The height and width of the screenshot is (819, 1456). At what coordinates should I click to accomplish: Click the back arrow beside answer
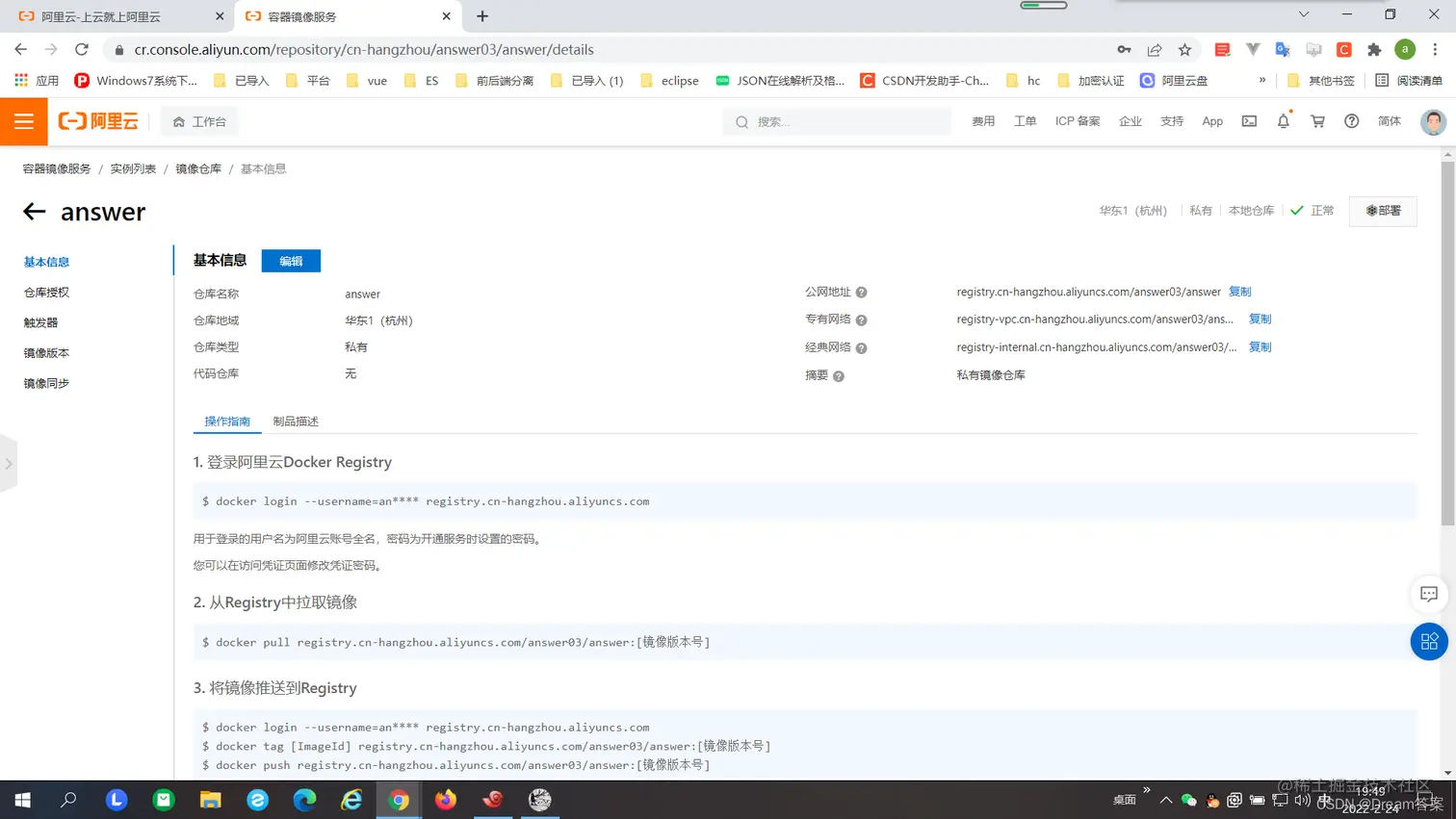tap(35, 211)
